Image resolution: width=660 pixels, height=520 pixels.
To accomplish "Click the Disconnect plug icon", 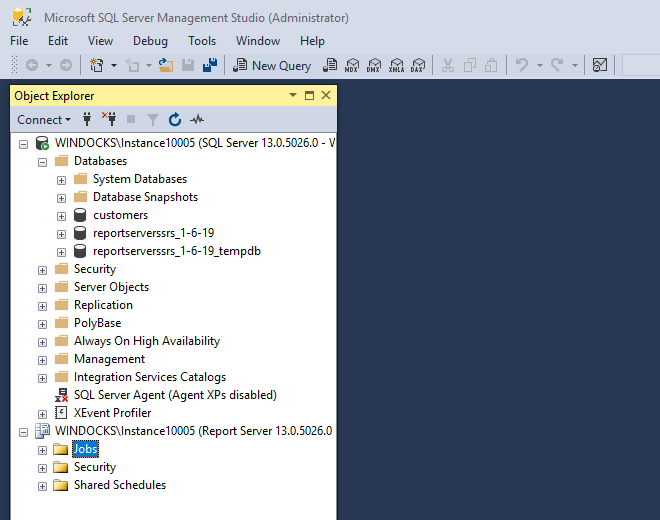I will pos(109,119).
